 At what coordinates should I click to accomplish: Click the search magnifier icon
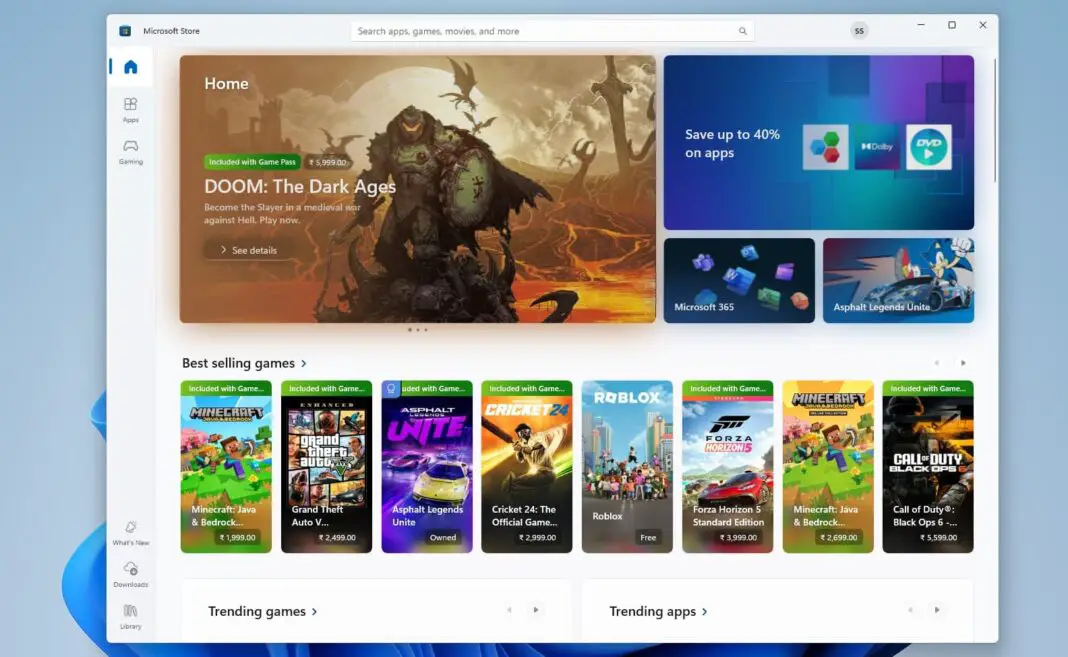[x=742, y=31]
